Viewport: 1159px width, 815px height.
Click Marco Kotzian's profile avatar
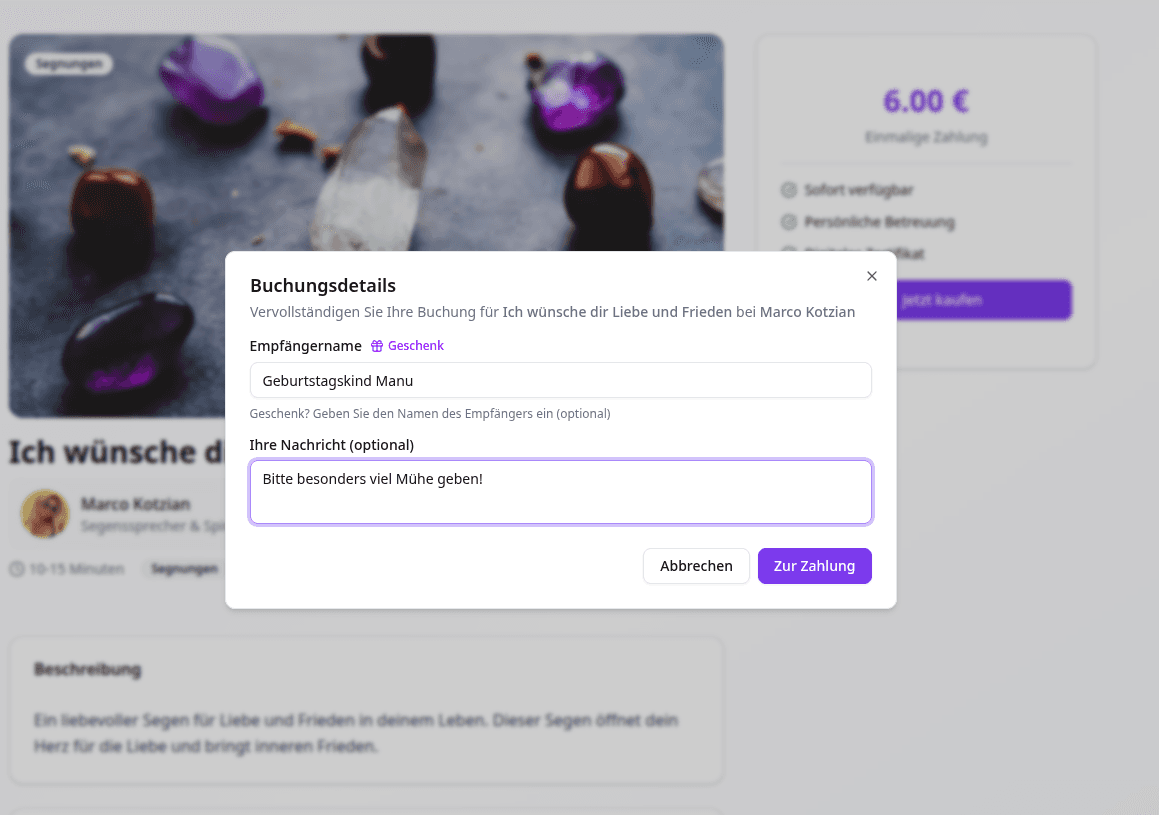coord(45,513)
